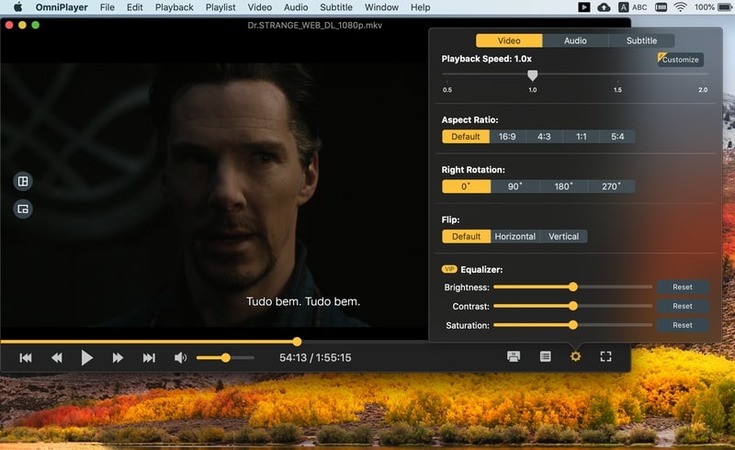Set the aspect ratio to 5:4
Viewport: 735px width, 450px height.
617,136
